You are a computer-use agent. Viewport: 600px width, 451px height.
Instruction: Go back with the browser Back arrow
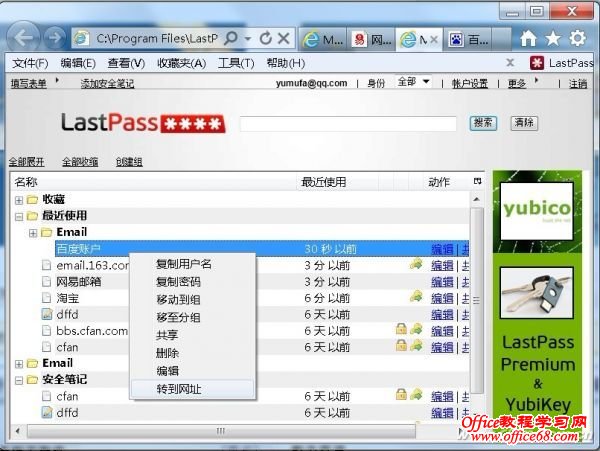pyautogui.click(x=23, y=38)
